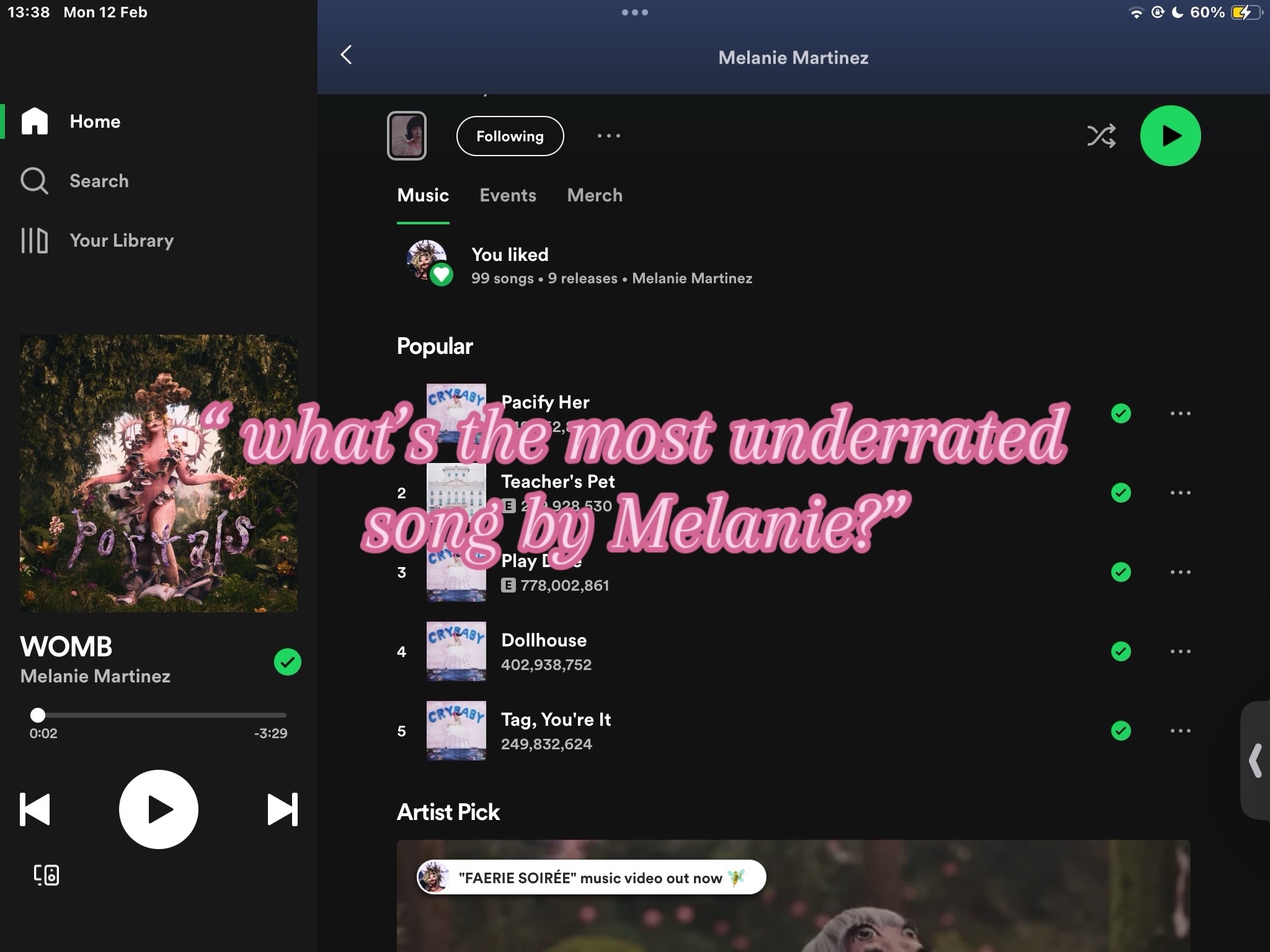Tap the remaining time -3:29 label
1270x952 pixels.
271,733
